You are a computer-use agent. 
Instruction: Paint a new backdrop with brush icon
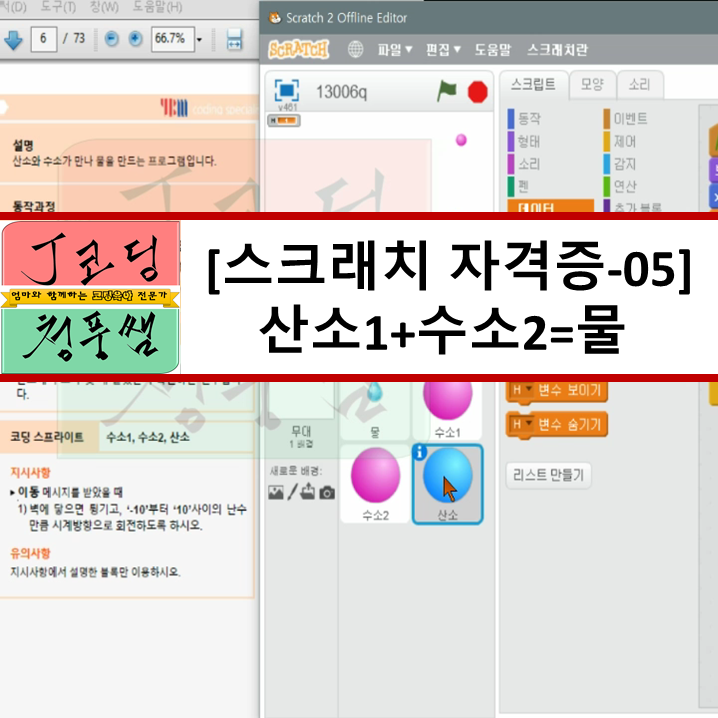[292, 493]
